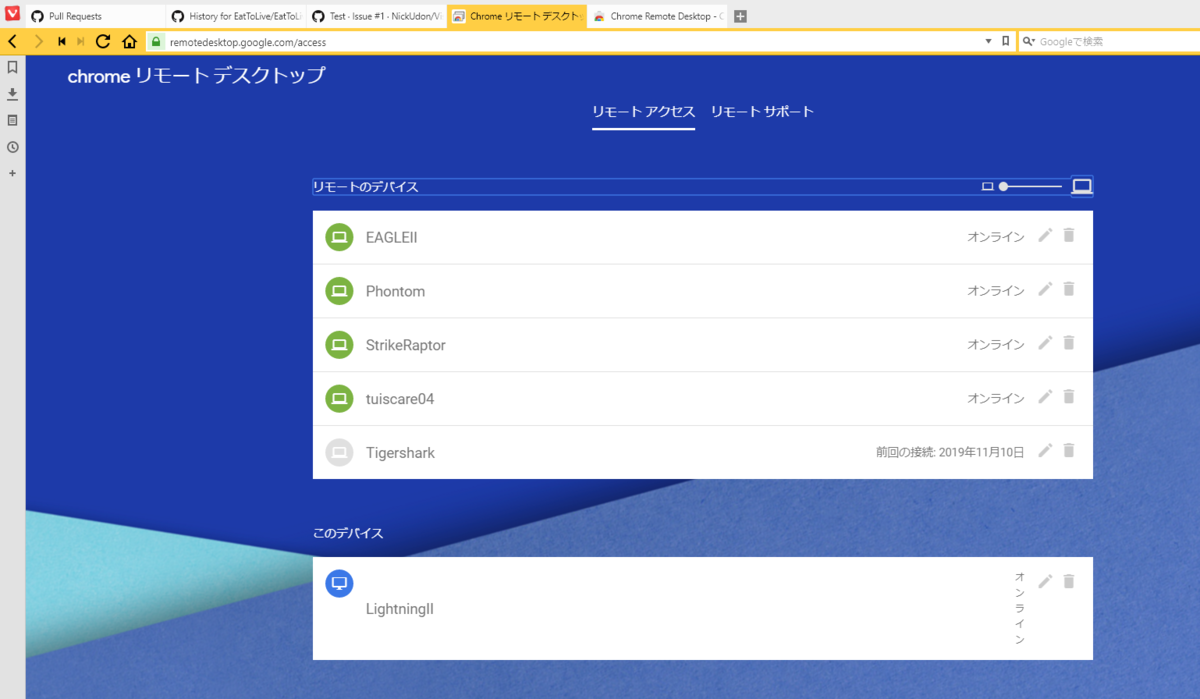Click the green padlock site info icon
1200x699 pixels.
point(156,42)
